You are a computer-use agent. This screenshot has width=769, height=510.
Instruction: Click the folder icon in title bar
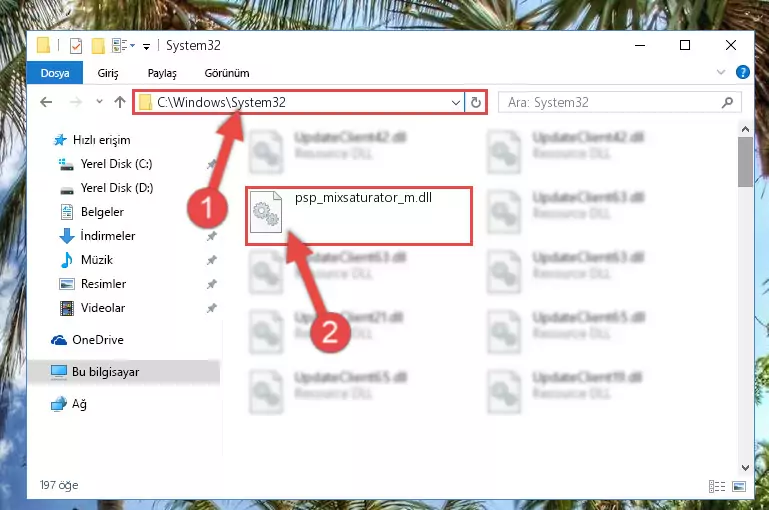coord(43,46)
